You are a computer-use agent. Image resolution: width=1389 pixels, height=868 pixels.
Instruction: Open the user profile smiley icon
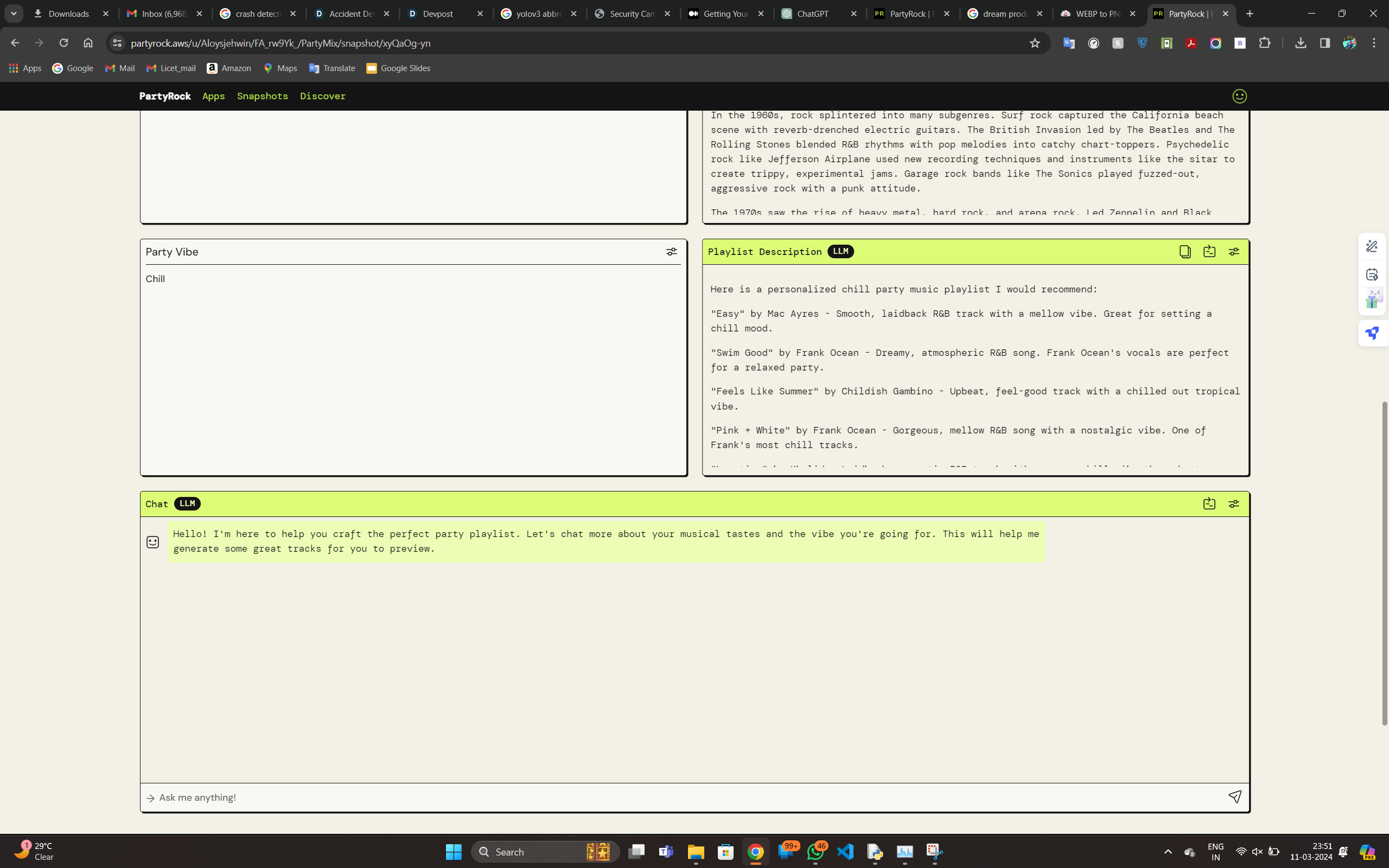pos(1239,96)
